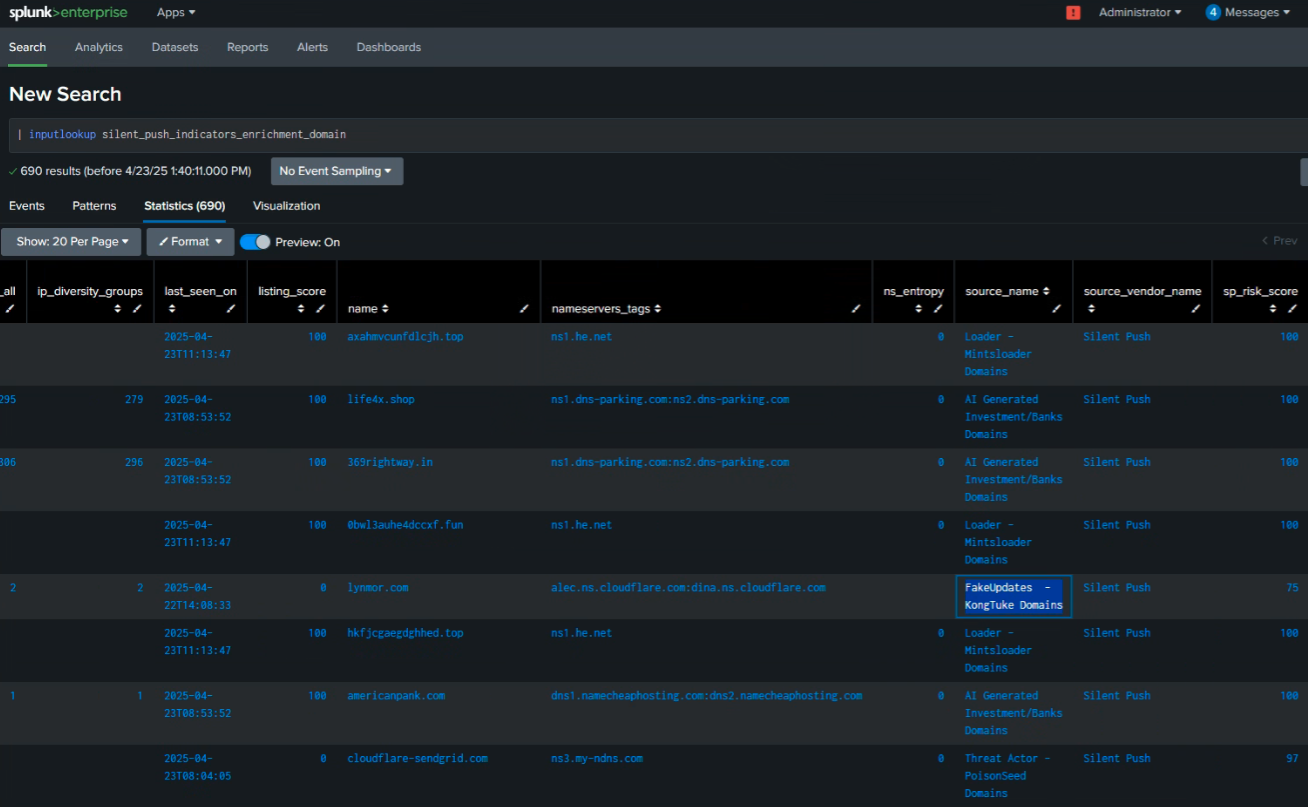Image resolution: width=1308 pixels, height=807 pixels.
Task: Click domain americanpank.com
Action: pyautogui.click(x=396, y=696)
